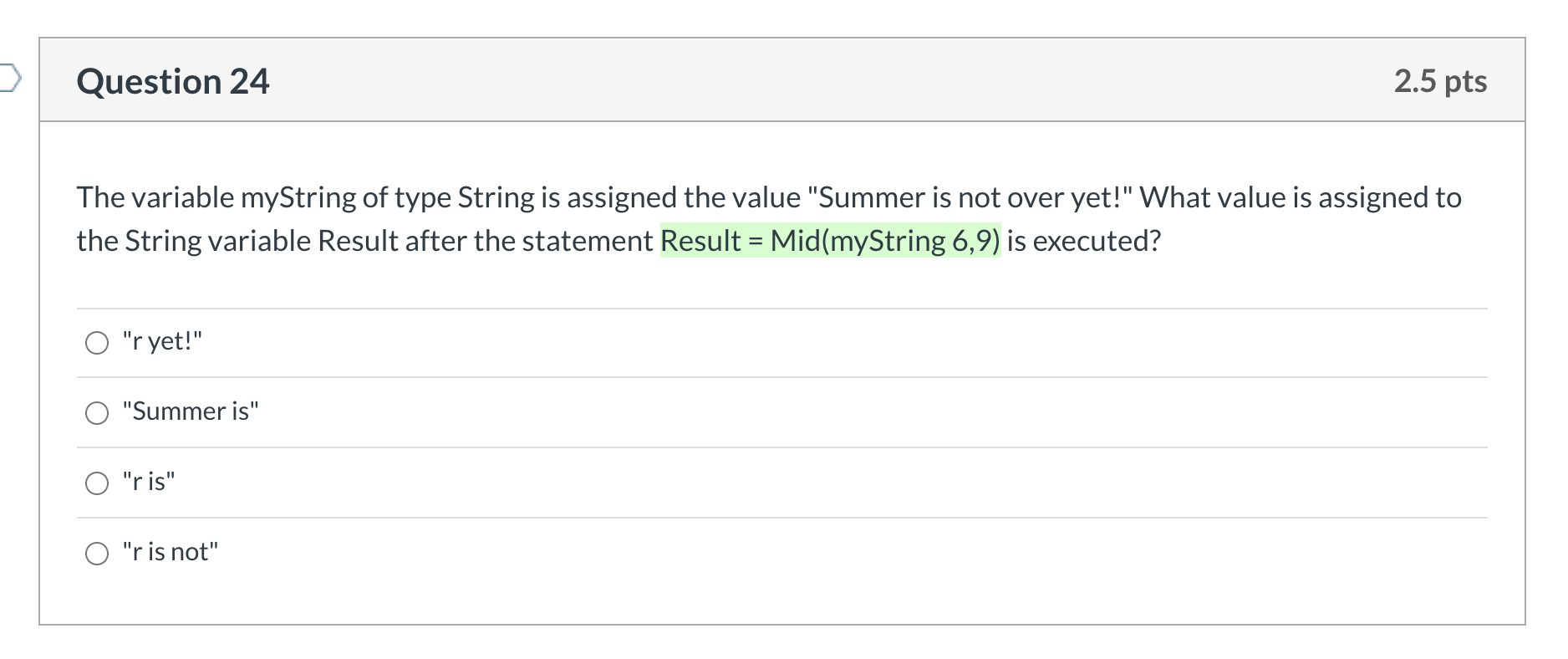
Task: Select the "Summer is" answer option
Action: coord(98,412)
